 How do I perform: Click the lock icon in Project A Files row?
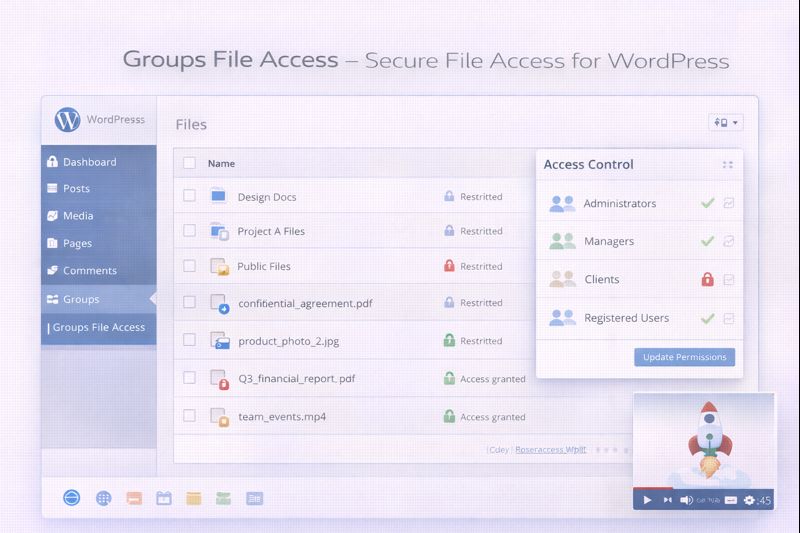point(449,231)
